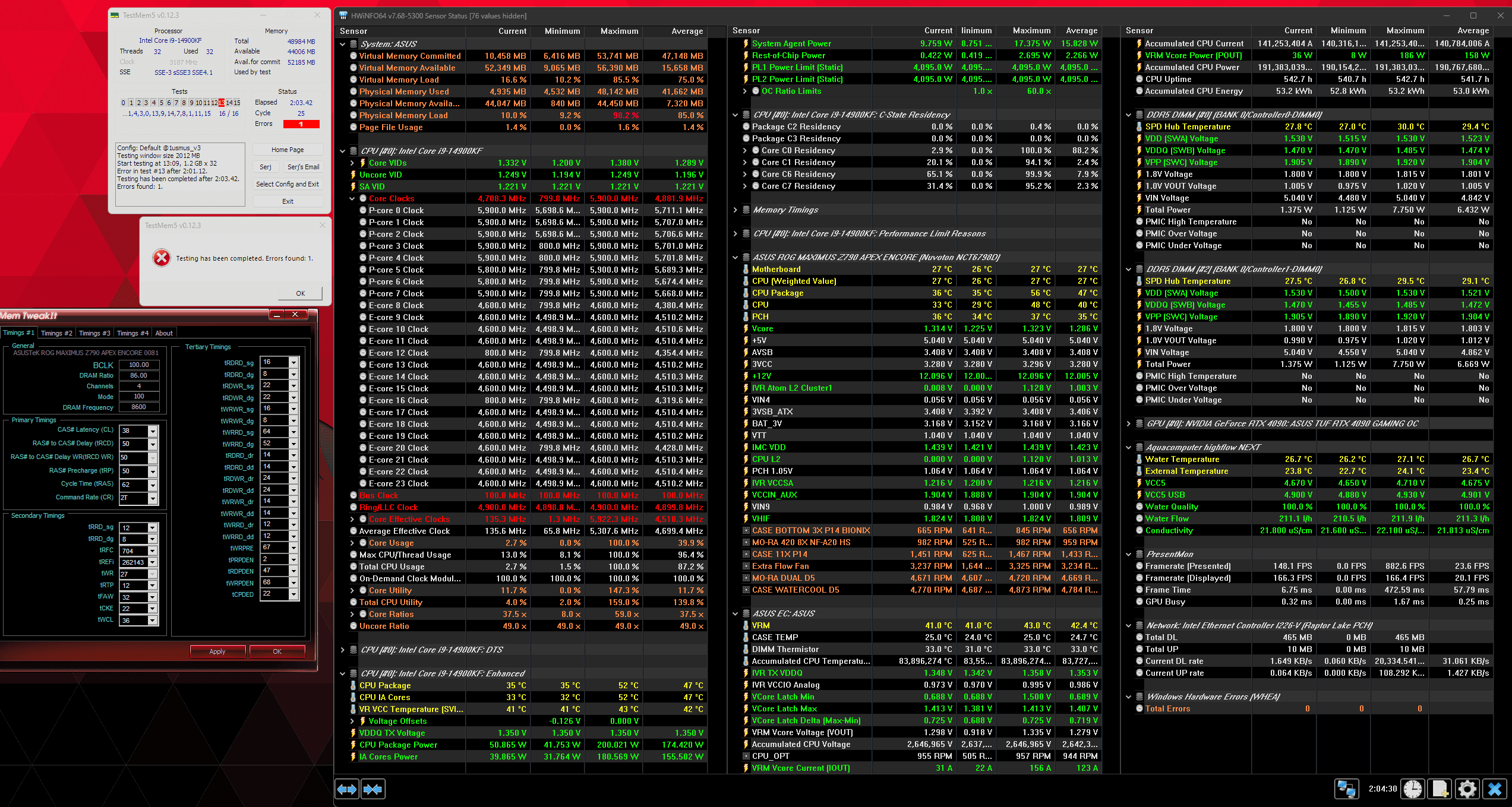This screenshot has height=807, width=1512.
Task: Expand the CPU DTS sensor group
Action: point(343,650)
